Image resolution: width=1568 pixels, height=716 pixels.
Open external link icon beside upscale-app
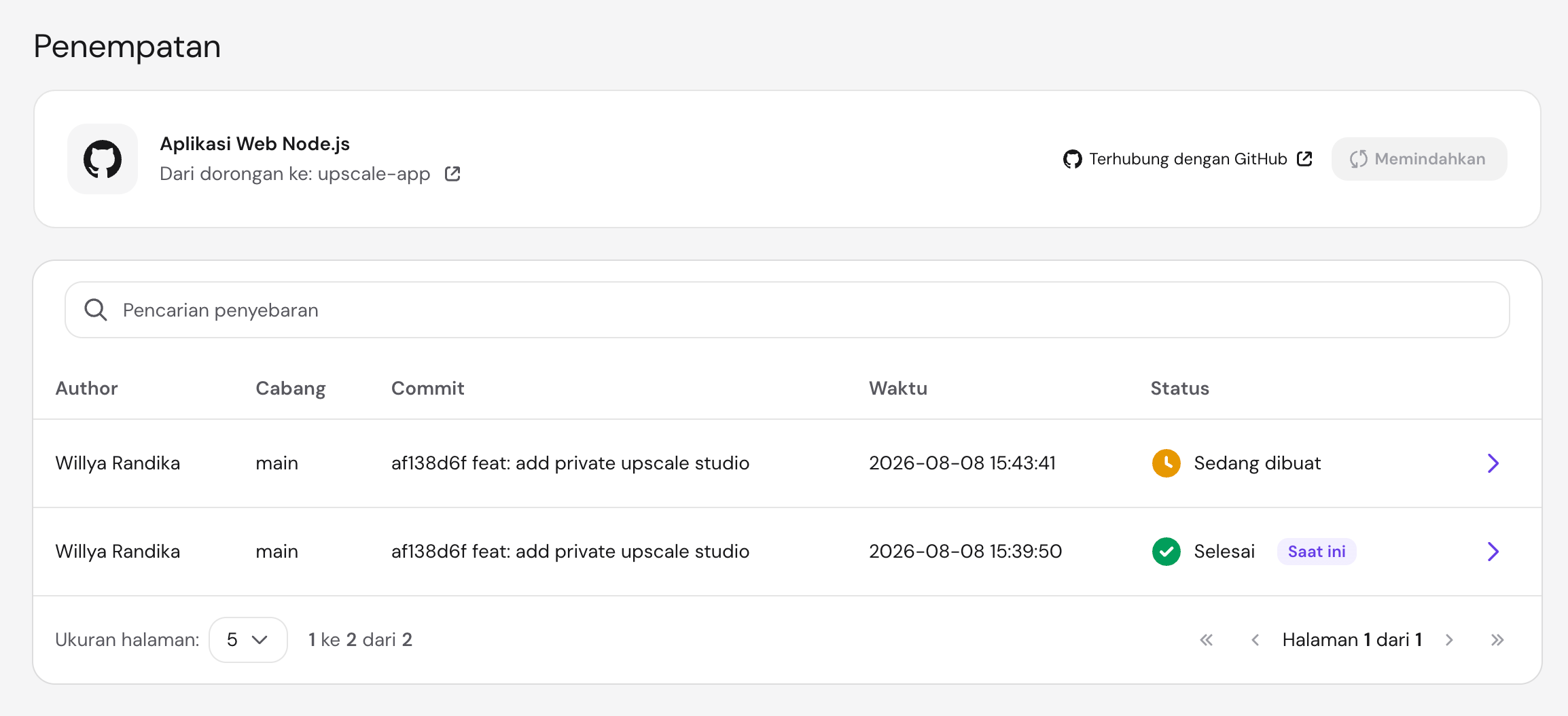[x=452, y=174]
